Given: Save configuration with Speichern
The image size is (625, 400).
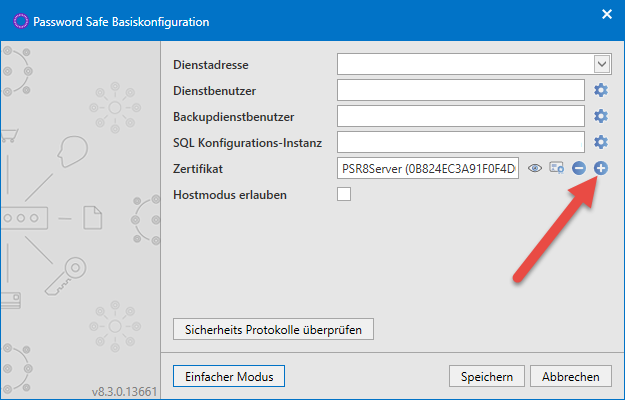Looking at the screenshot, I should click(x=487, y=376).
